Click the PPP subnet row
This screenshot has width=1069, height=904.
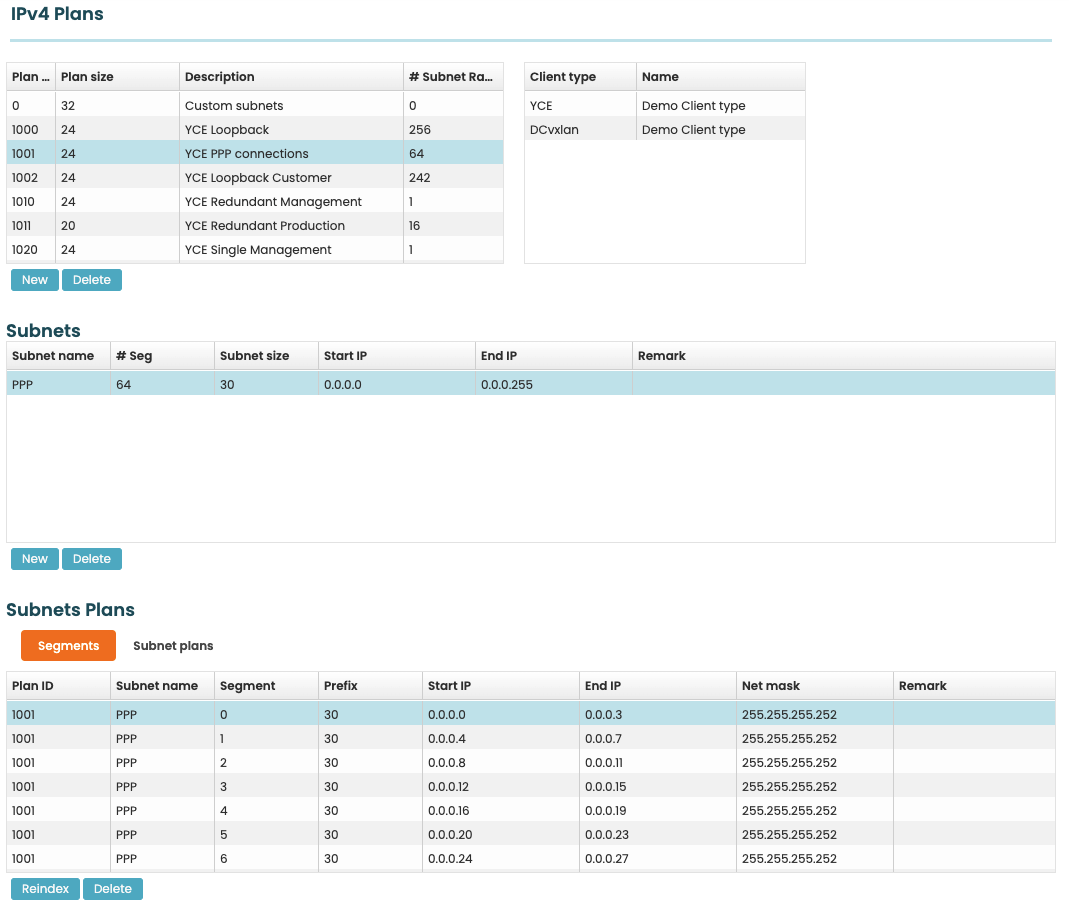[530, 384]
